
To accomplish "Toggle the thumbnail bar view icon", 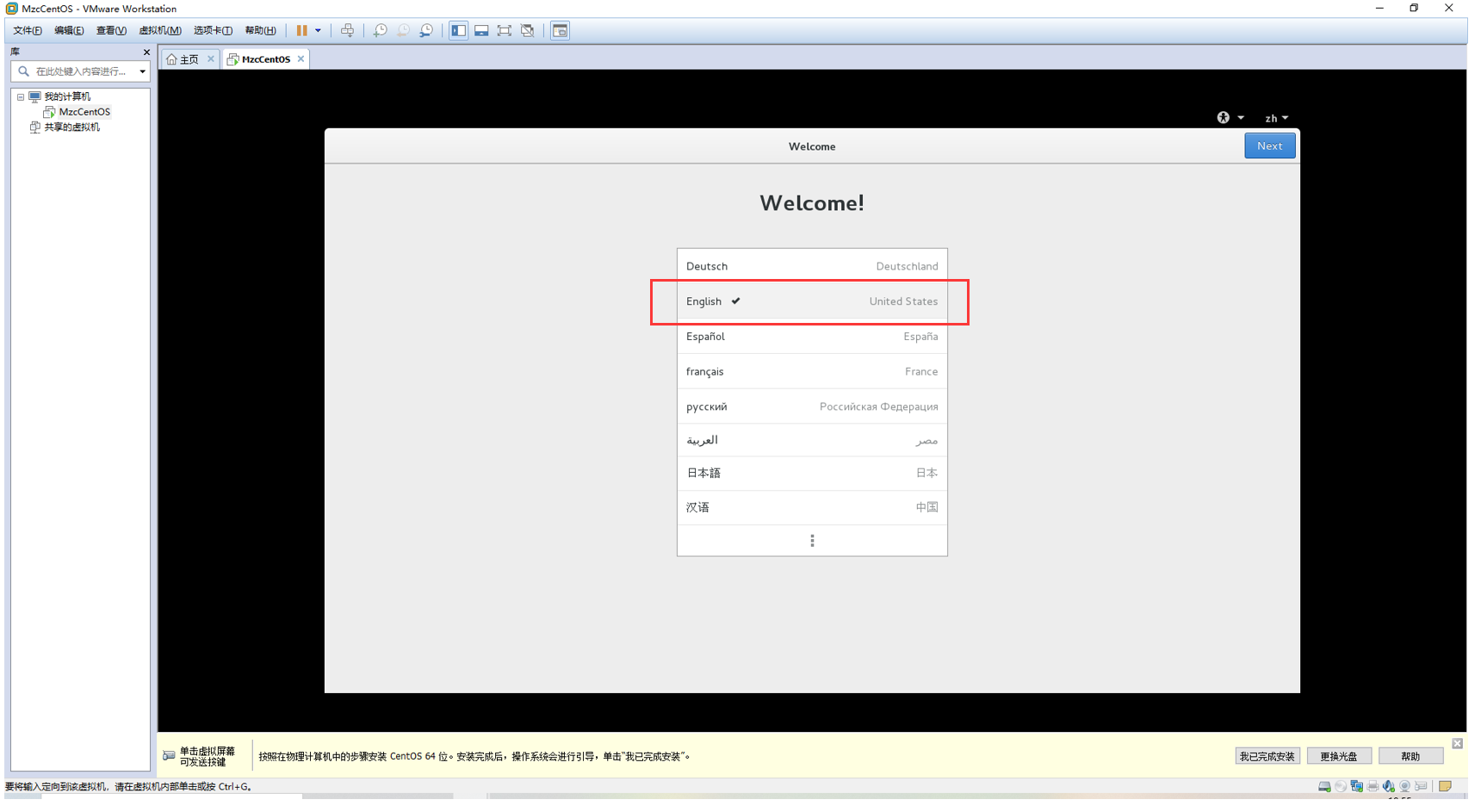I will (x=481, y=31).
